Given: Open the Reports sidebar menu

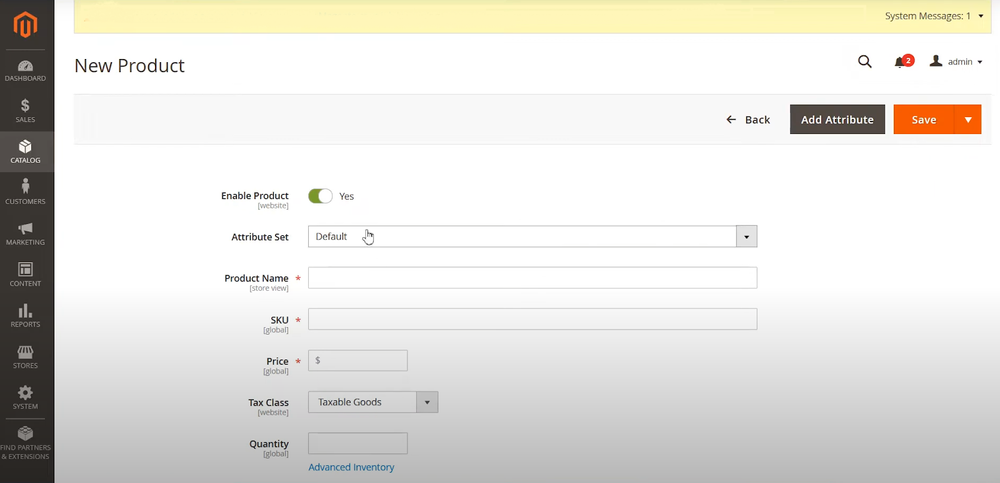Looking at the screenshot, I should (26, 316).
